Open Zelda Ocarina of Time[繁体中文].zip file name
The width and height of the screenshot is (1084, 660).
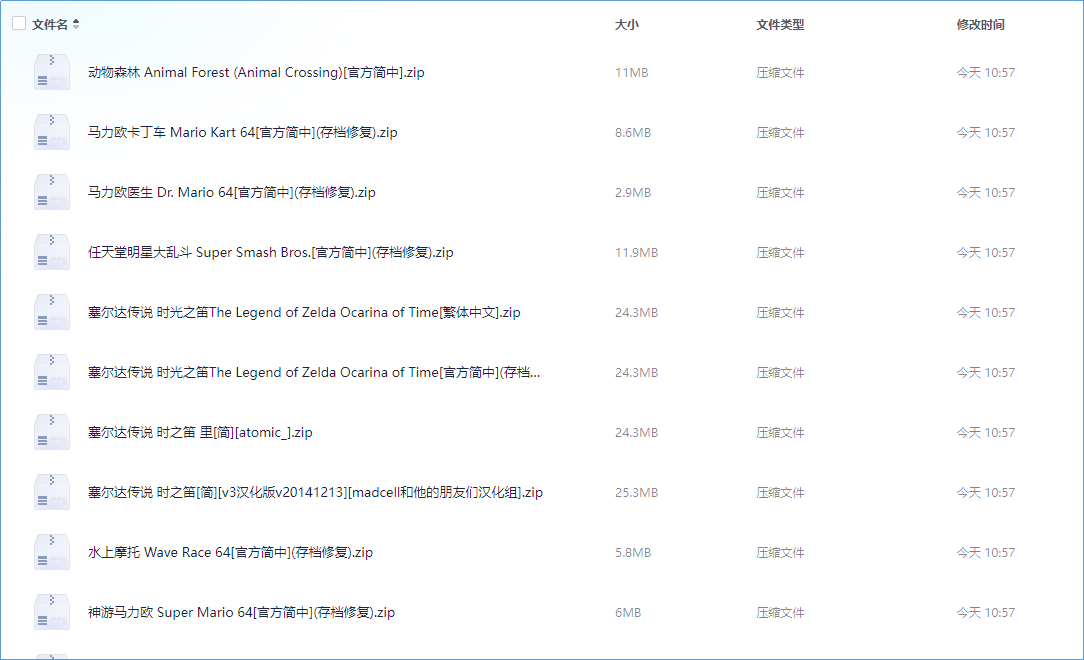[304, 313]
